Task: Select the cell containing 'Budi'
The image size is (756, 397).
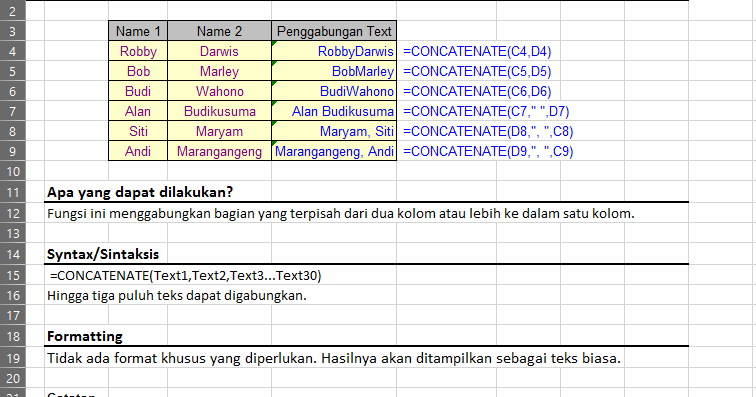Action: [x=138, y=91]
